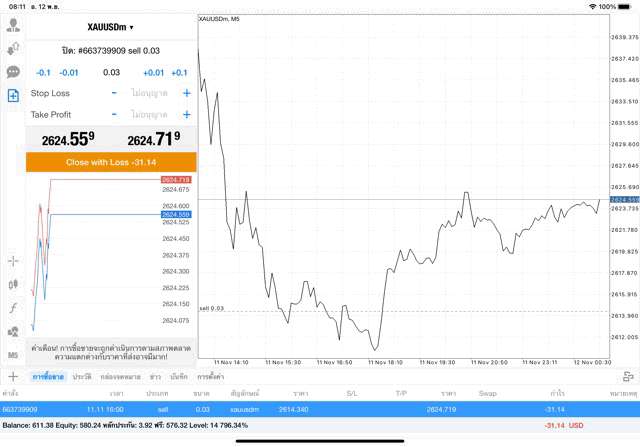Image resolution: width=640 pixels, height=447 pixels.
Task: Open the M5 timeframe selector
Action: [13, 355]
